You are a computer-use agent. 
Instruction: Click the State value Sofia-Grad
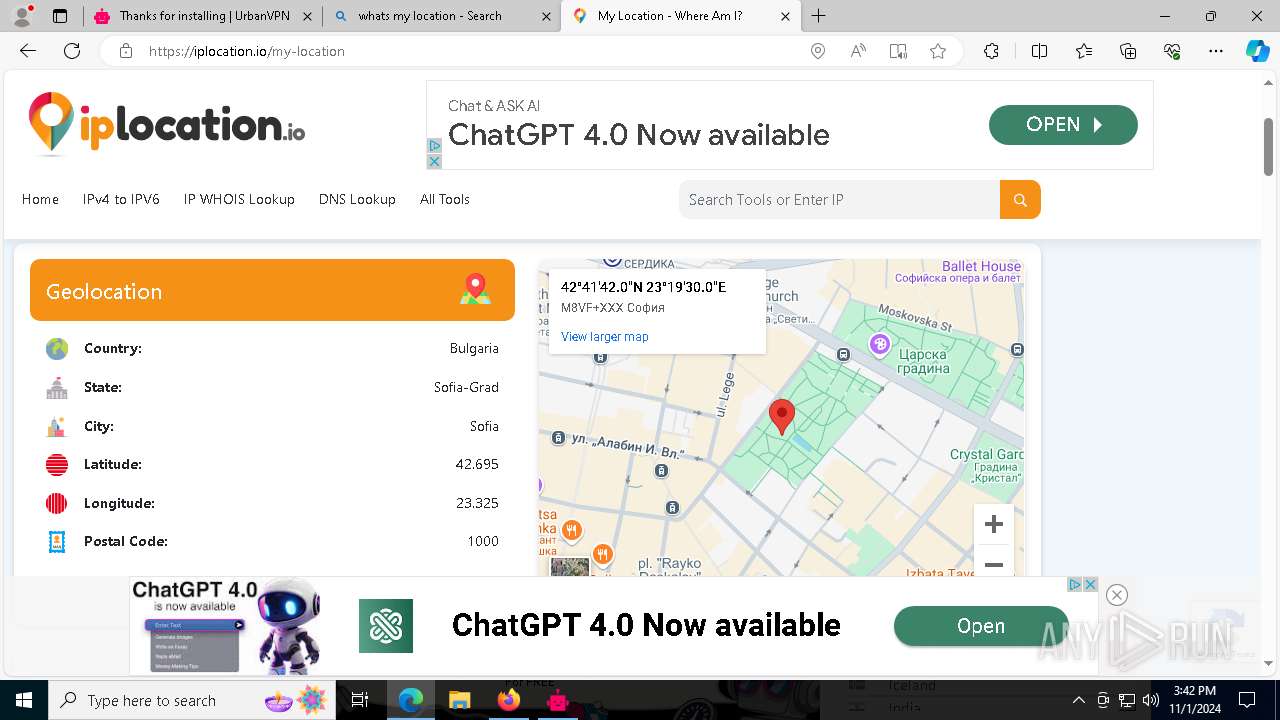click(466, 387)
